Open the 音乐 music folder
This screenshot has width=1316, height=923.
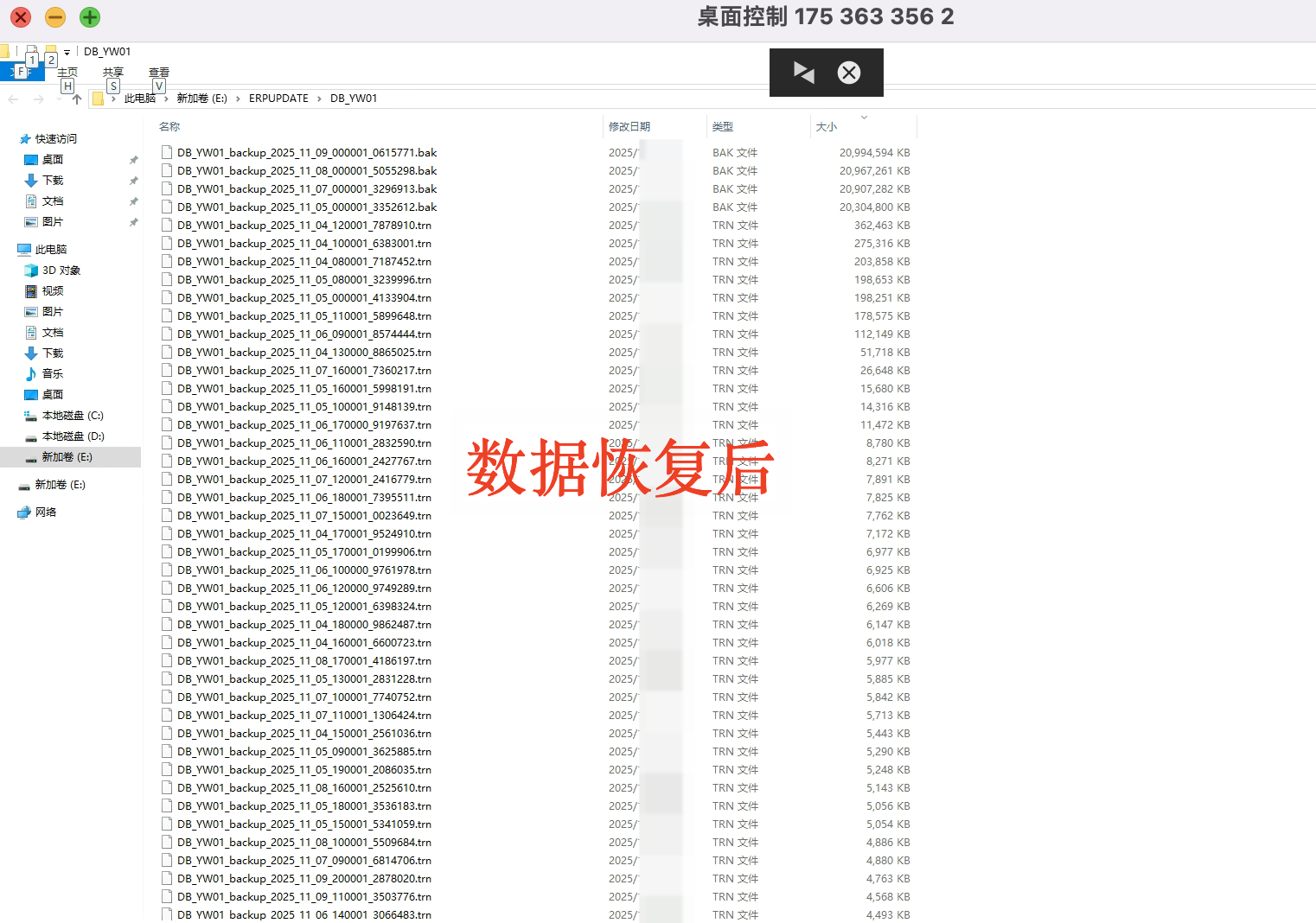point(52,374)
